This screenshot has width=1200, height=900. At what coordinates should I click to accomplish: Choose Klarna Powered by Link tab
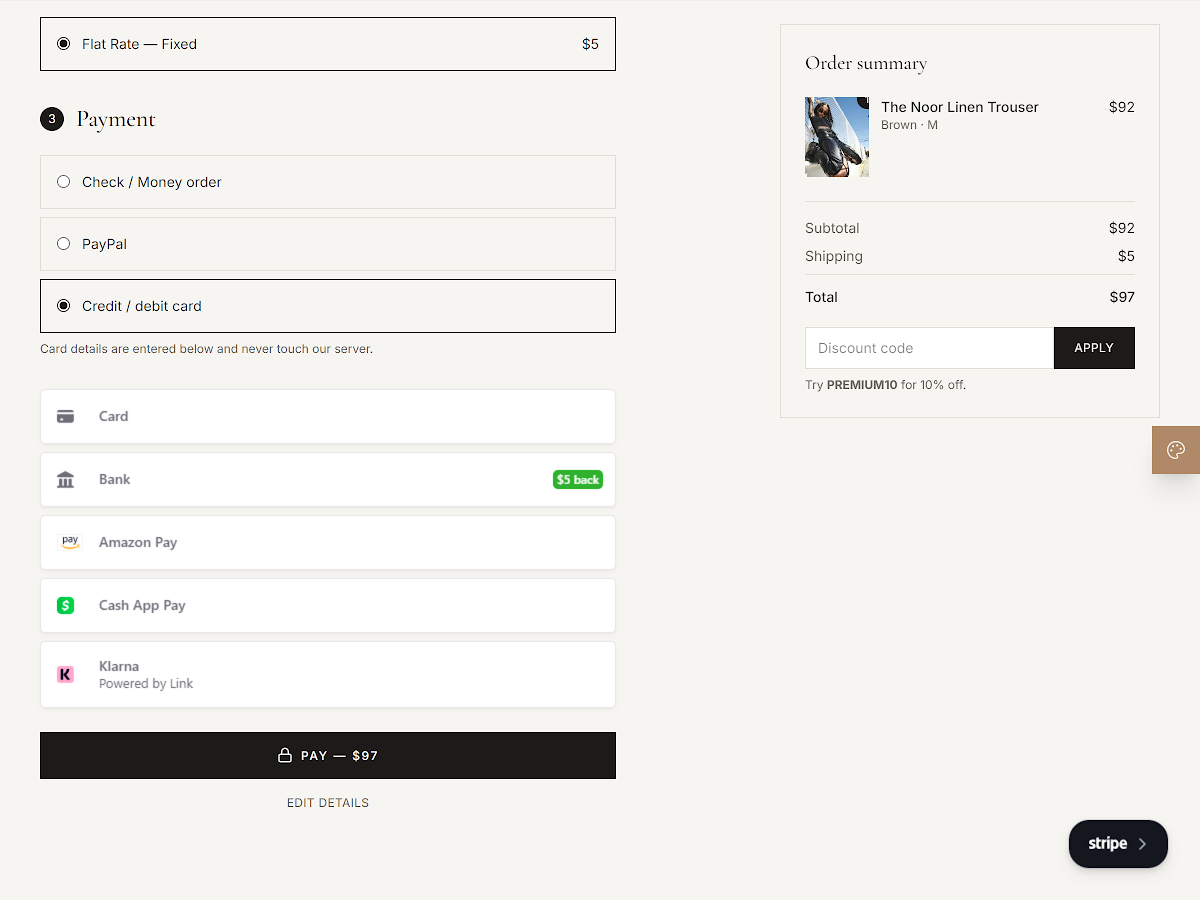coord(328,674)
